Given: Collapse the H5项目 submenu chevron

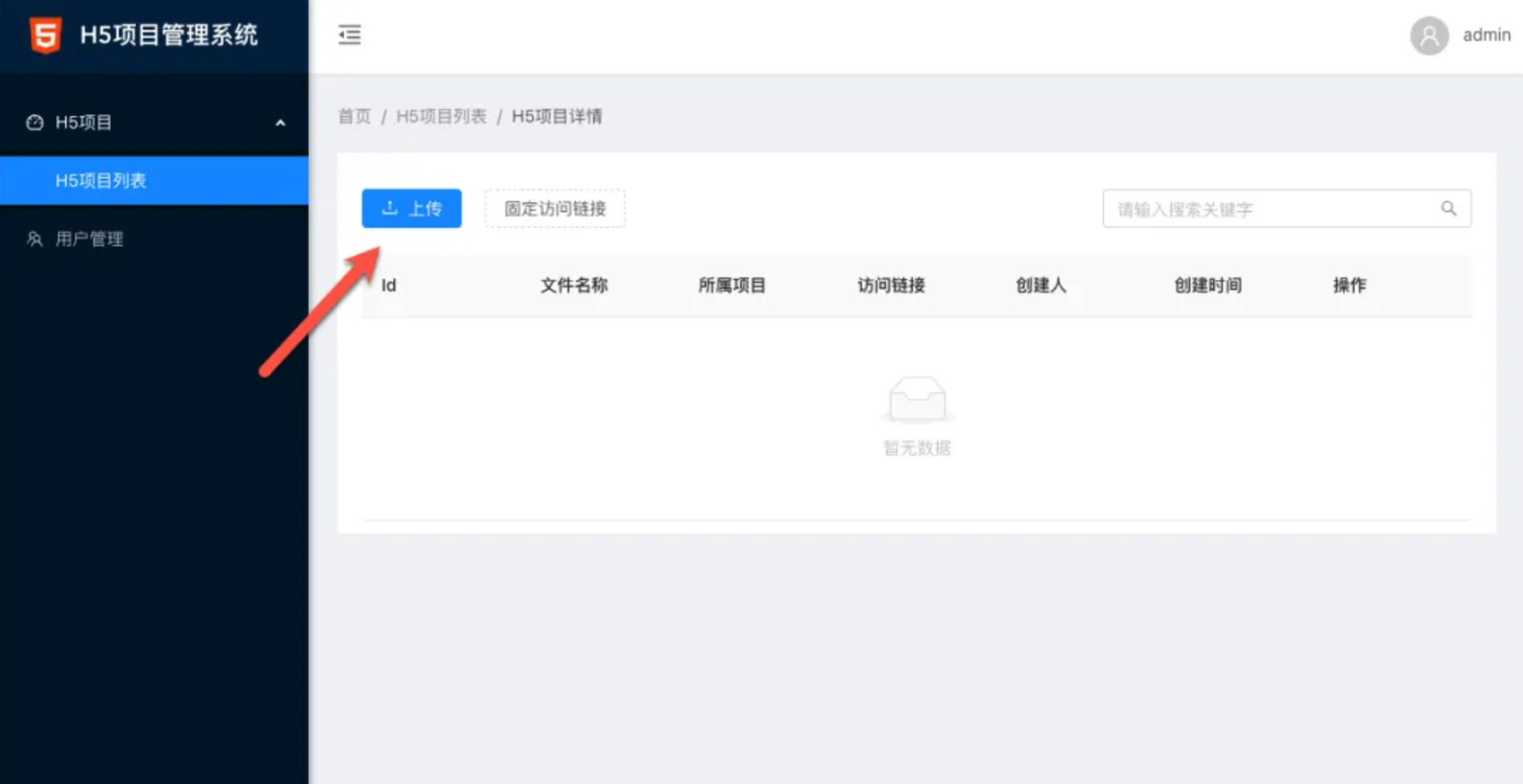Looking at the screenshot, I should pyautogui.click(x=280, y=123).
